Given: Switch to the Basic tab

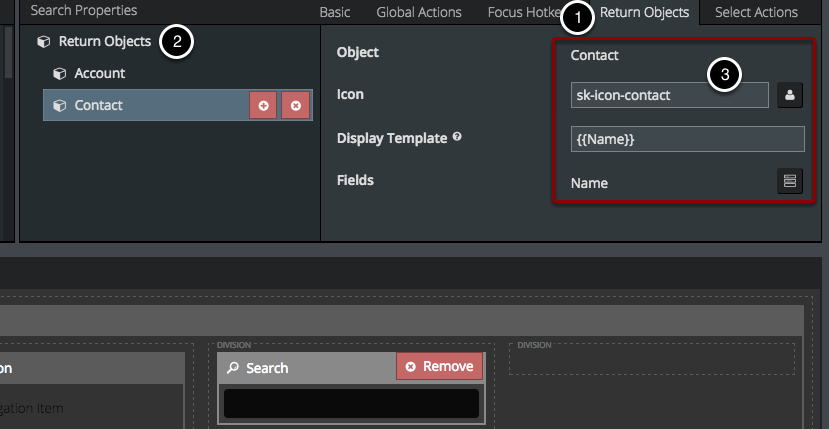Looking at the screenshot, I should point(334,12).
